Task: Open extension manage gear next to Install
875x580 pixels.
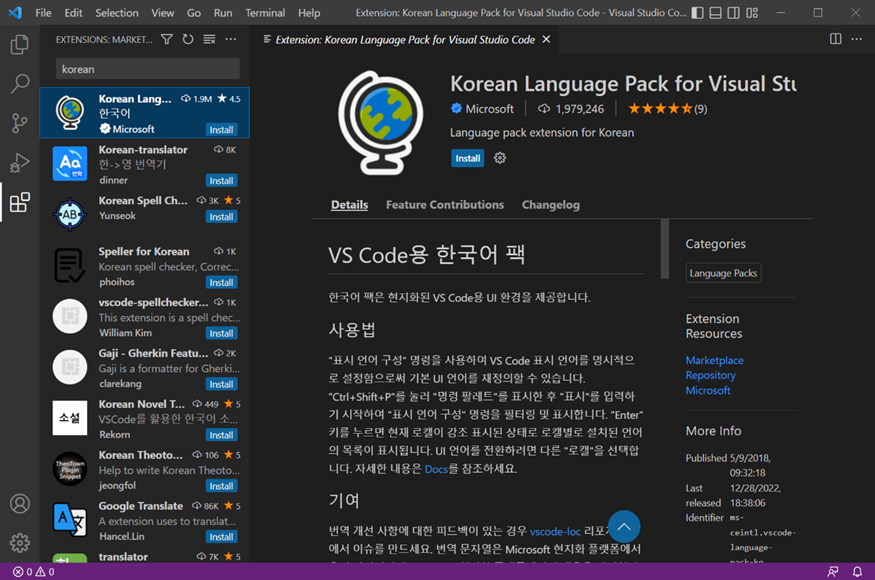Action: (499, 158)
